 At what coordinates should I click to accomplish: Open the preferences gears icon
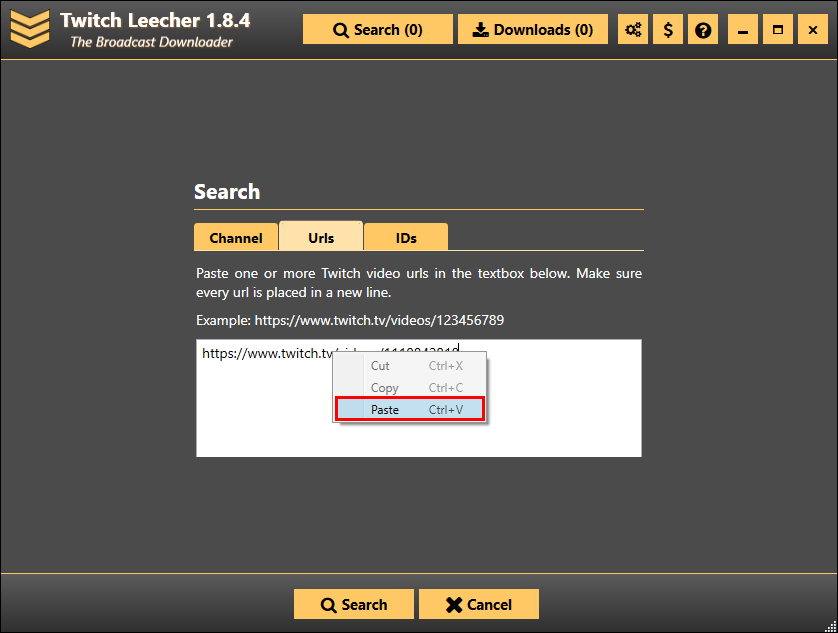click(633, 29)
